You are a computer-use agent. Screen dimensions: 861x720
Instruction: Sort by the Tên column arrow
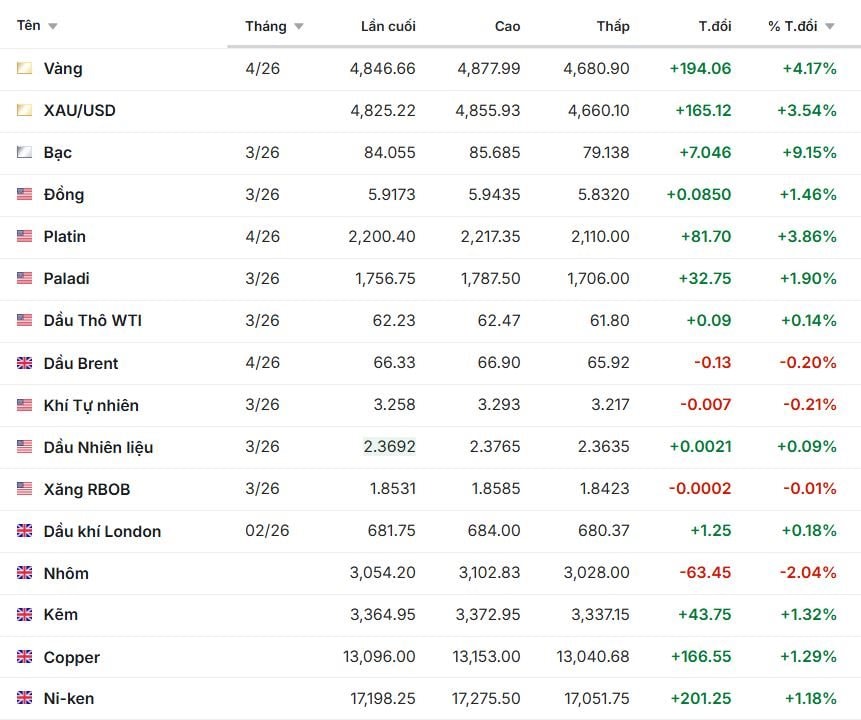53,26
